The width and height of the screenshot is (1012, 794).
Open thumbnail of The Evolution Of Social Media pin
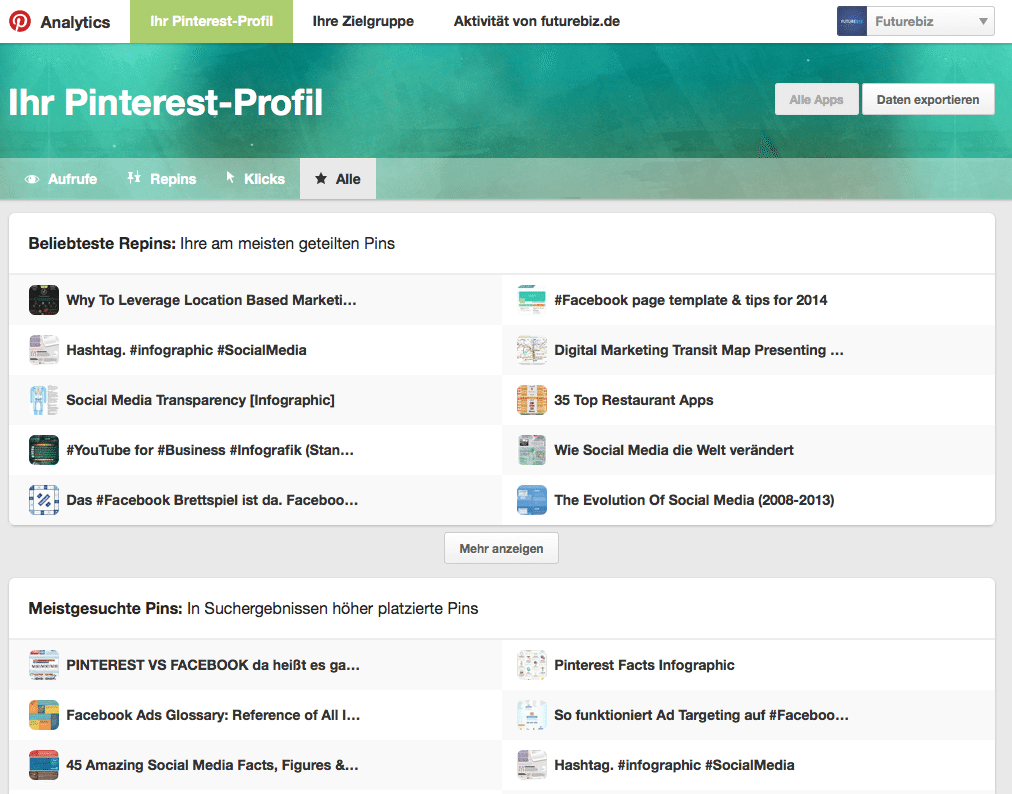click(x=532, y=500)
